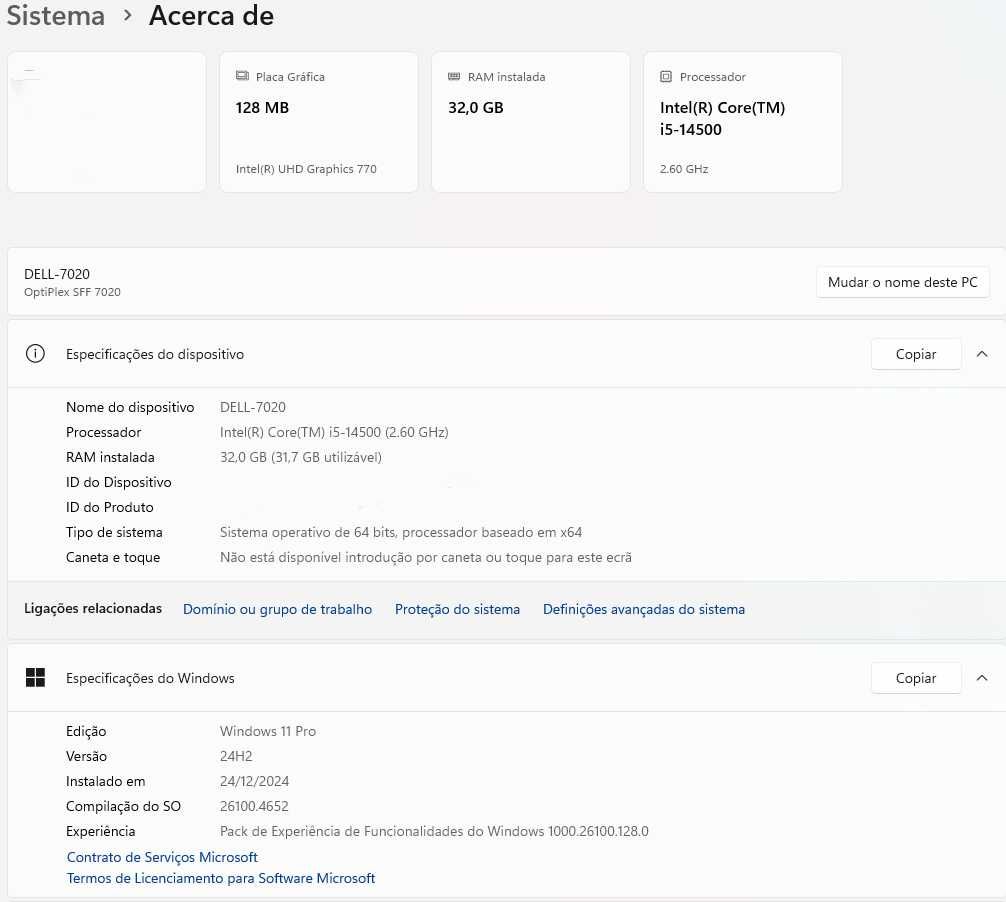Copy the device specifications
The width and height of the screenshot is (1006, 902).
[916, 354]
